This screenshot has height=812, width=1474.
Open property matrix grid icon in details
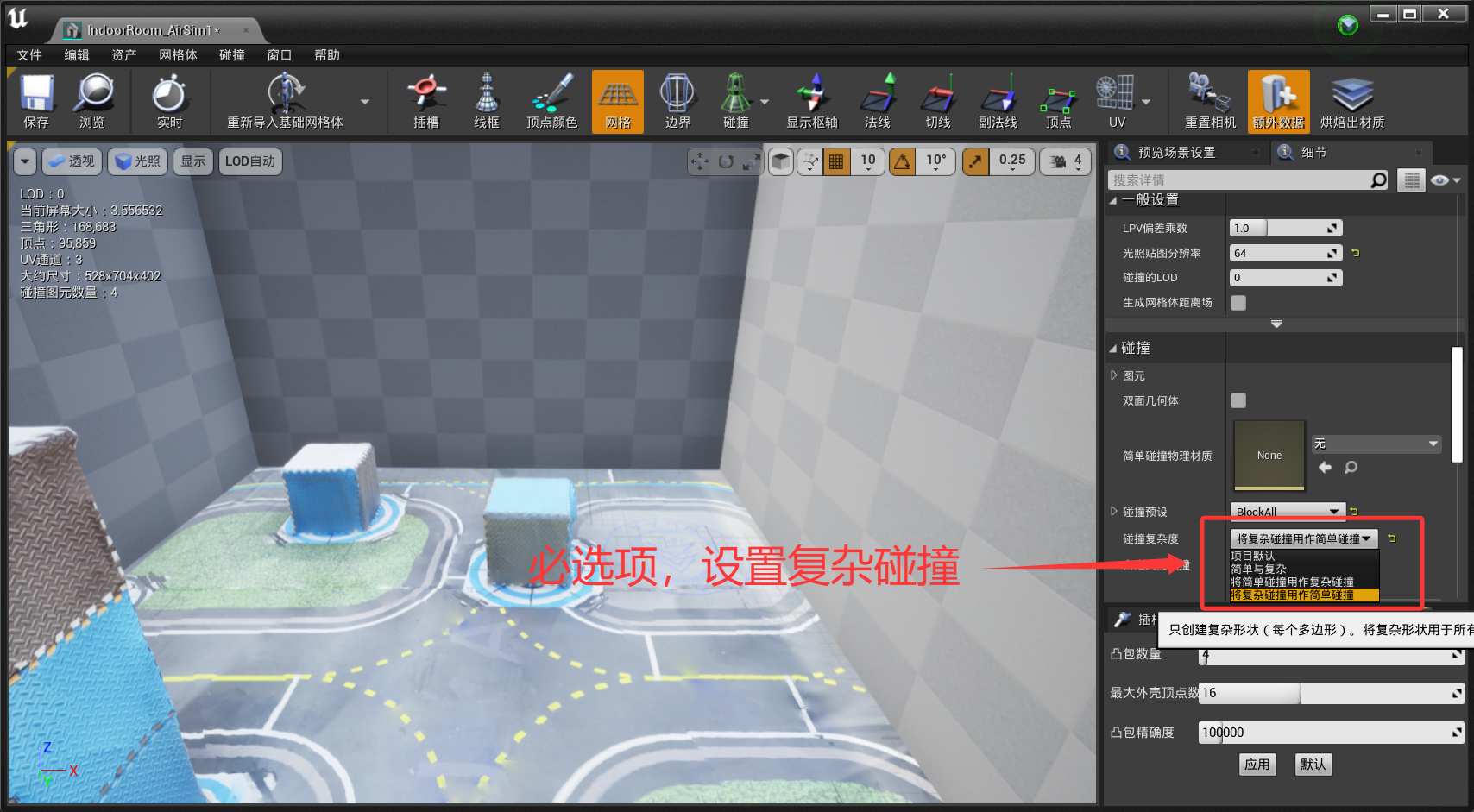1412,179
